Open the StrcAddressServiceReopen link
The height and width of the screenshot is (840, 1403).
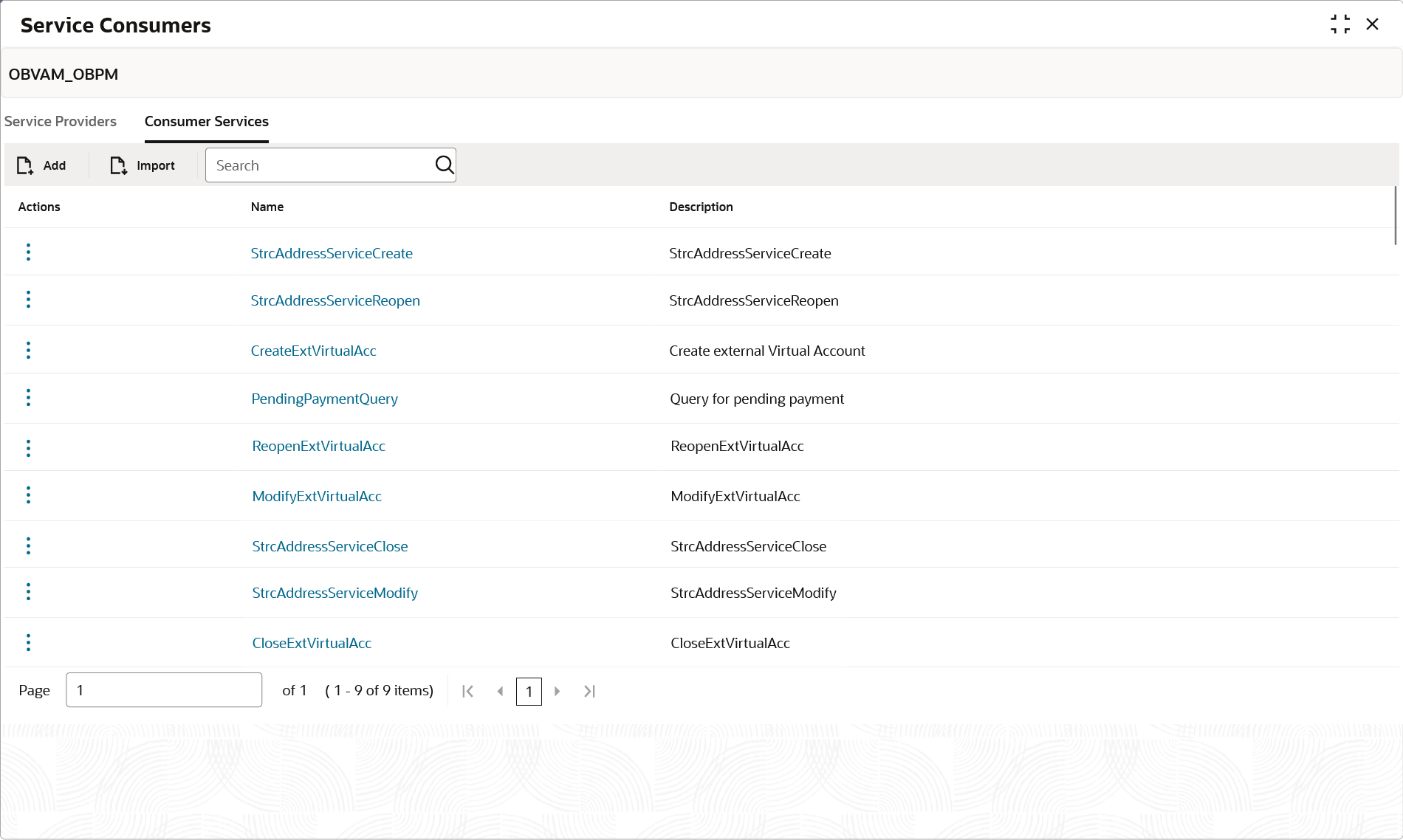(335, 300)
